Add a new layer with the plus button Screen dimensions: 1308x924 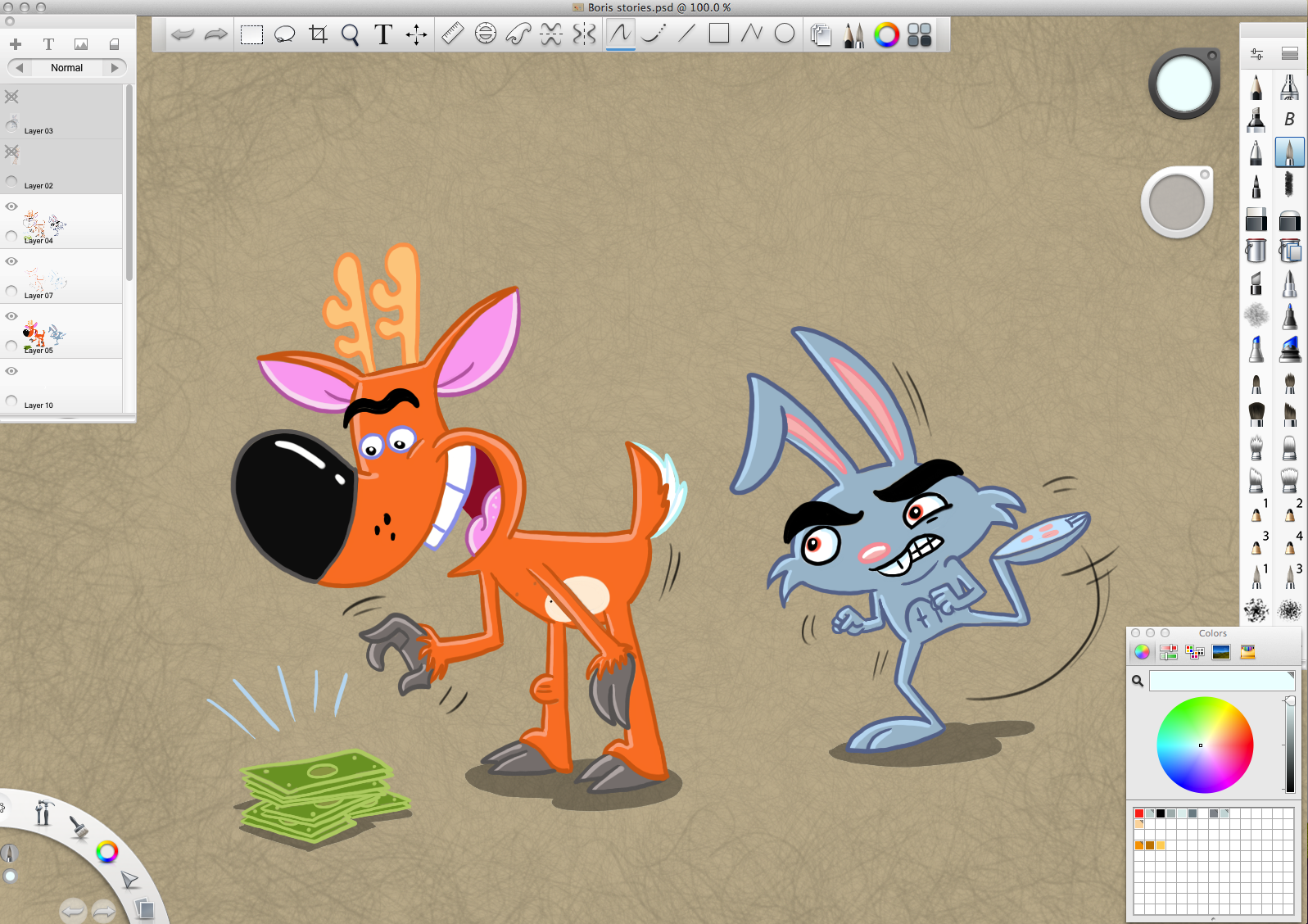point(16,44)
